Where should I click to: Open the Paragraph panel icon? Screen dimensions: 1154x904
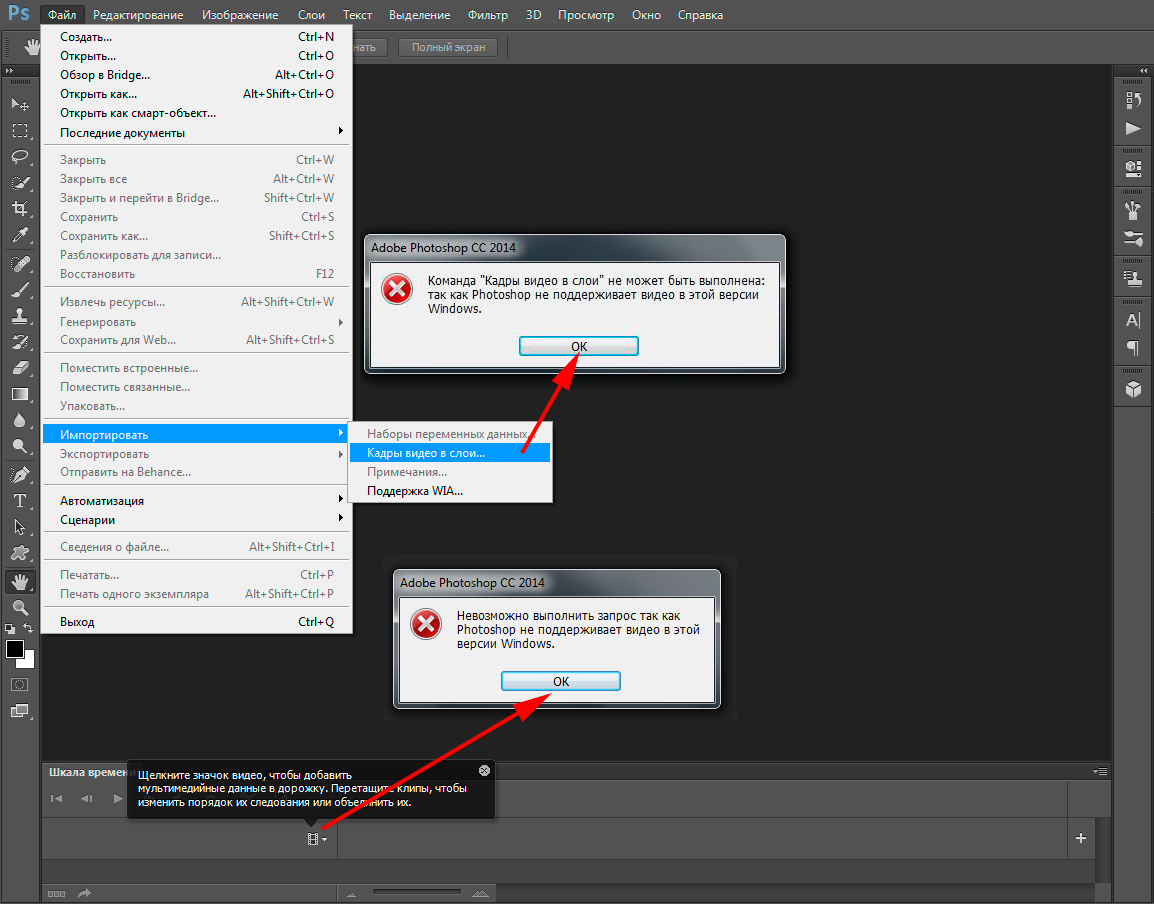tap(1133, 347)
